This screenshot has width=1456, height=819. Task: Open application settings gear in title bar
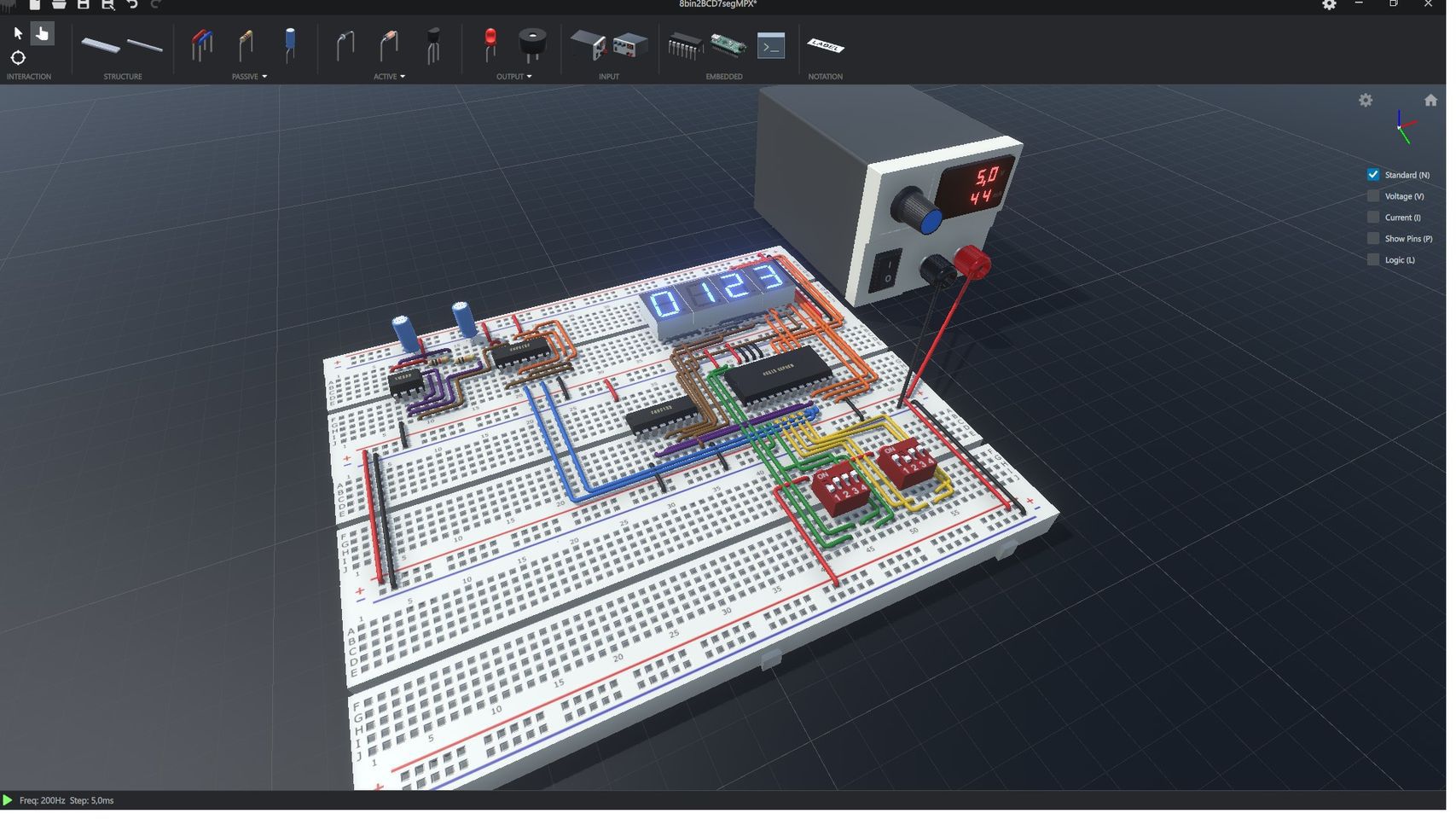tap(1329, 4)
